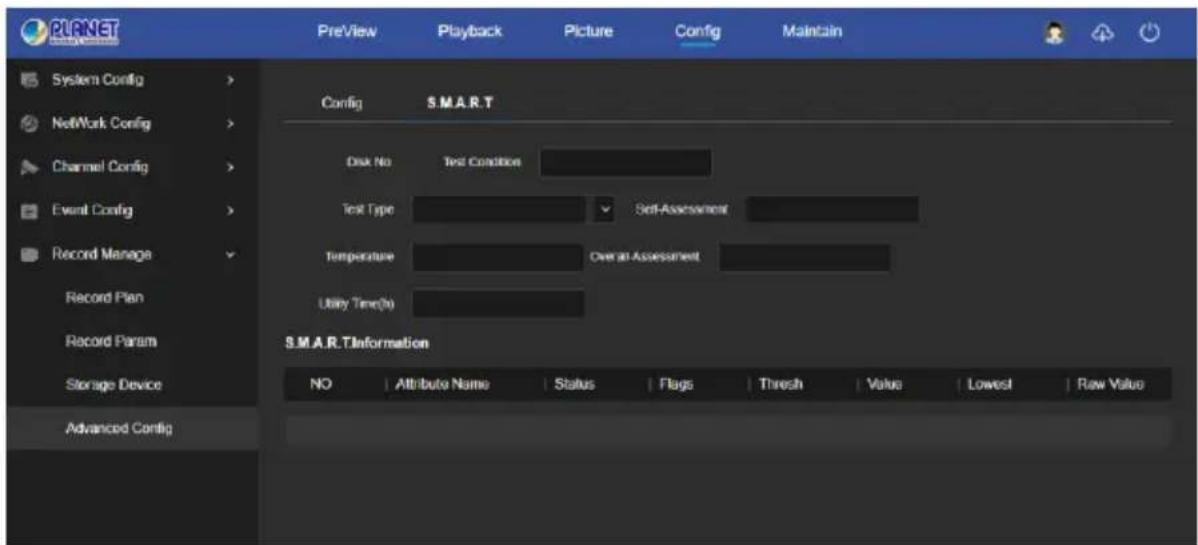Open the Playback tab
This screenshot has height=545, width=1198.
click(x=470, y=32)
